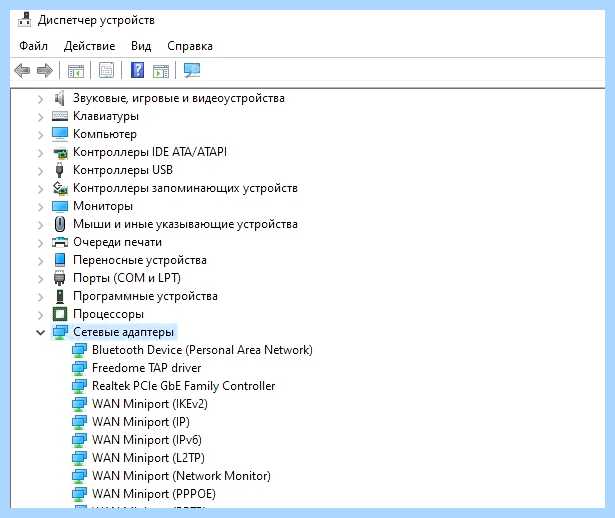Toggle the console tree pane button

click(x=76, y=71)
